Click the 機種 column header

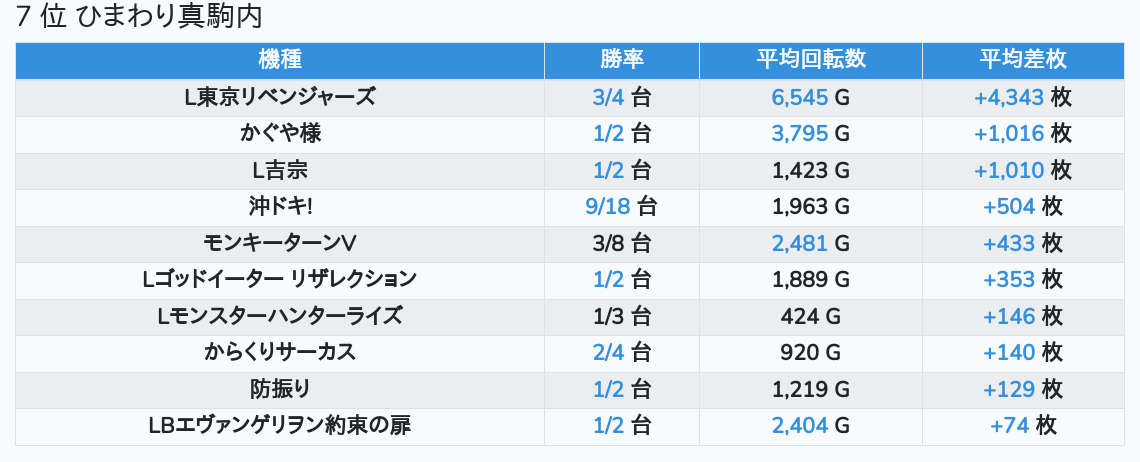[x=280, y=60]
